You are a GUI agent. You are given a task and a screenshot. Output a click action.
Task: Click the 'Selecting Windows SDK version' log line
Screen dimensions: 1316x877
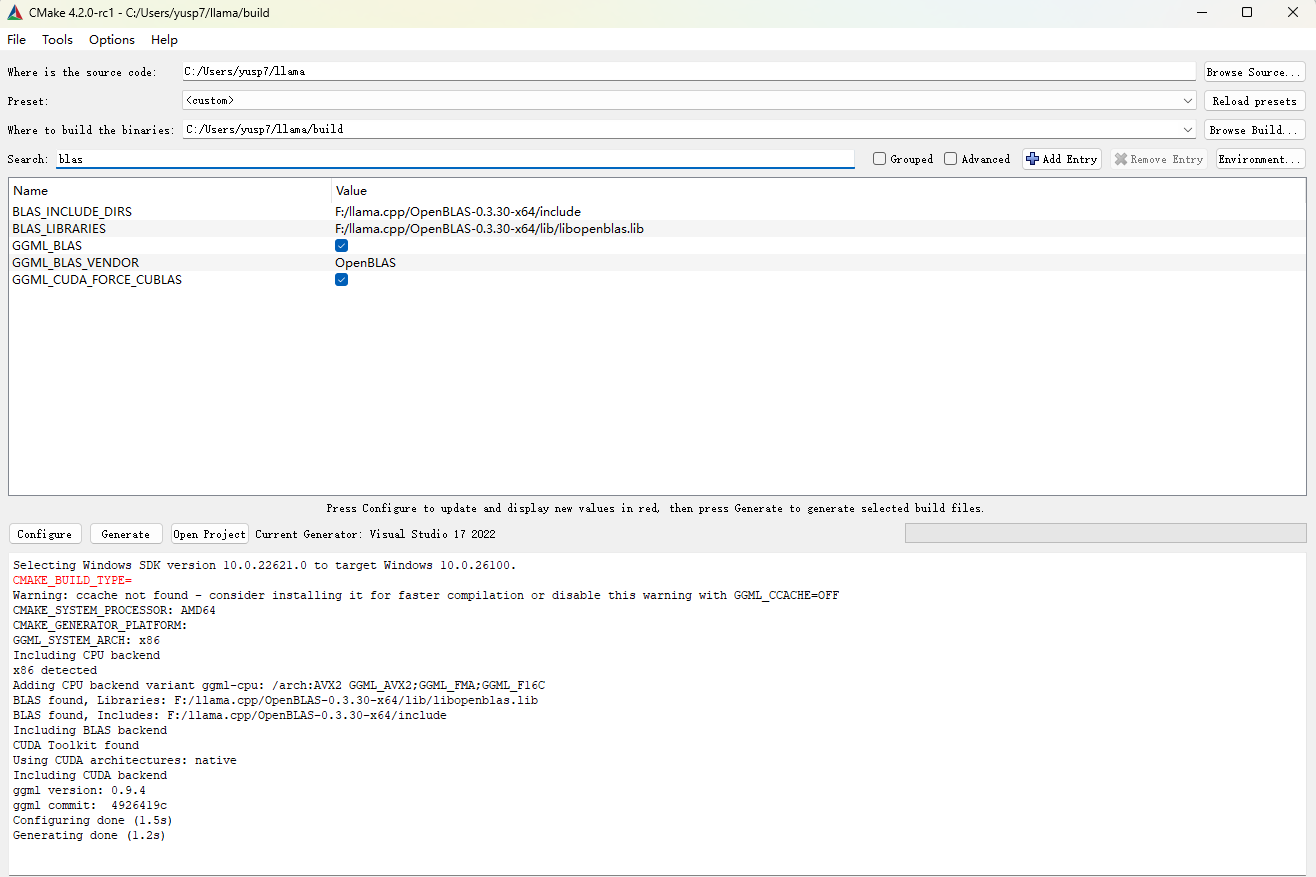point(265,565)
